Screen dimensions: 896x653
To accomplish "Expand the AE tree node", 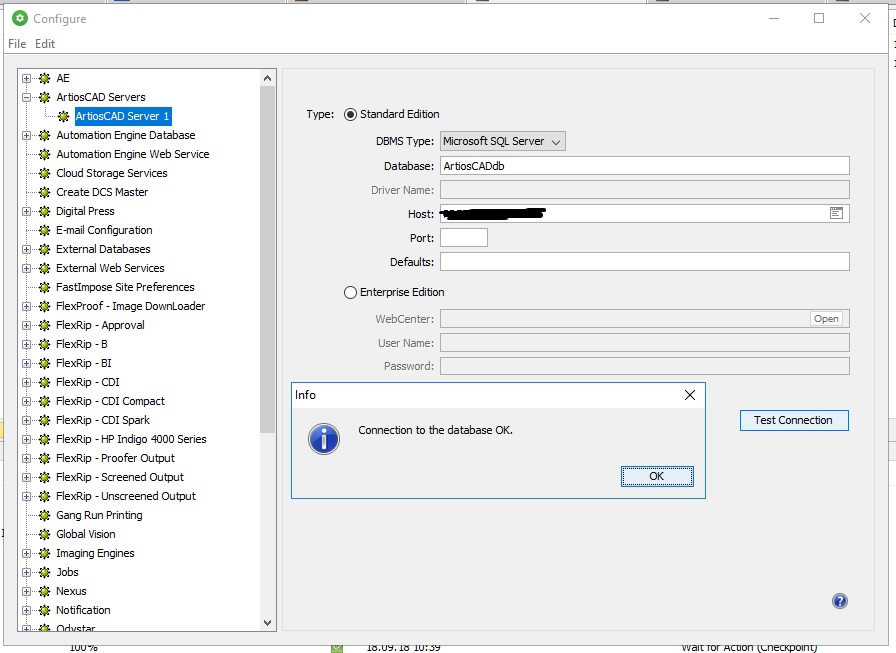I will coord(26,78).
